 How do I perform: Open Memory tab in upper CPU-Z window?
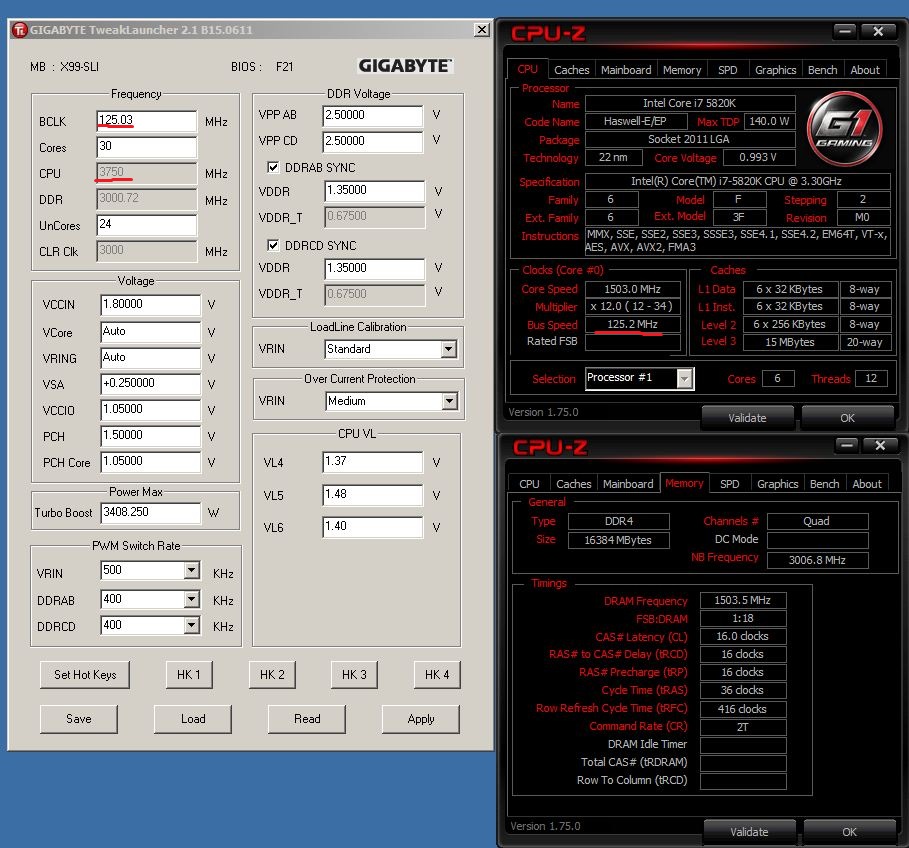tap(682, 70)
